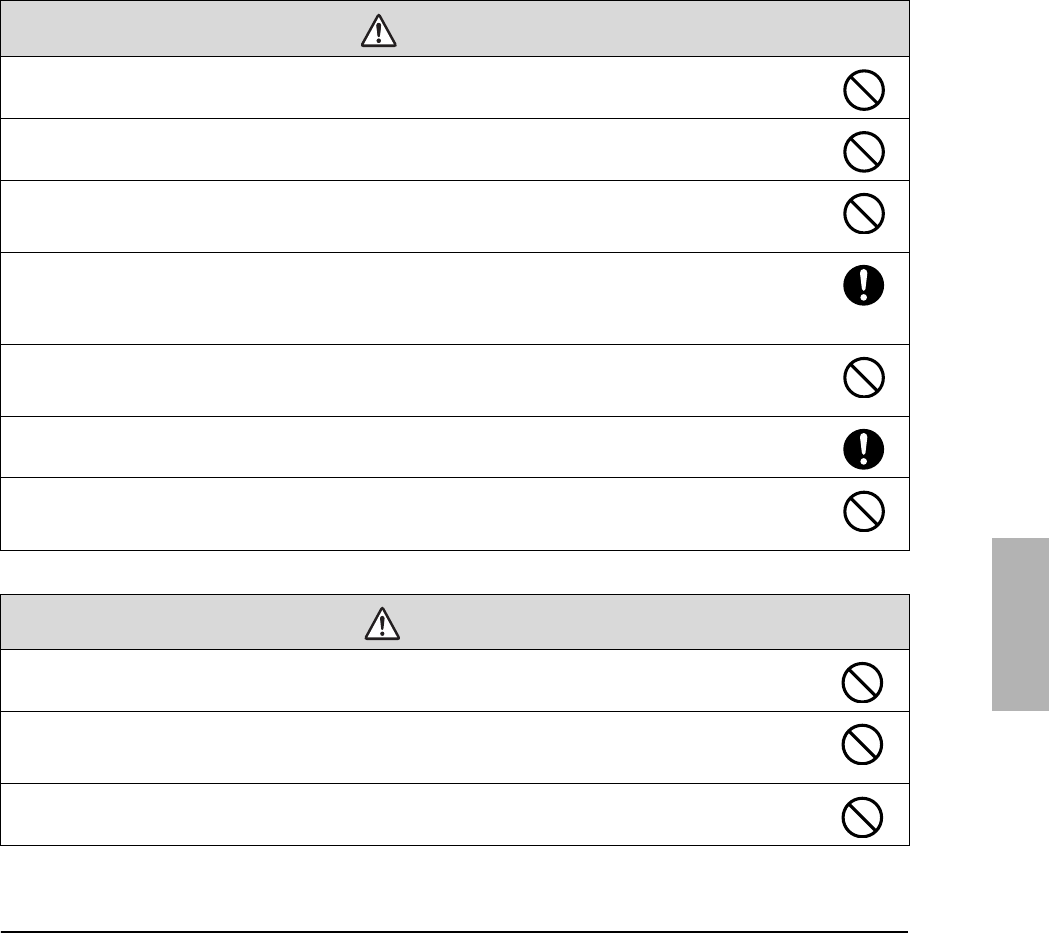Click the gray side tab on the right edge
This screenshot has width=1049, height=933.
tap(1020, 624)
